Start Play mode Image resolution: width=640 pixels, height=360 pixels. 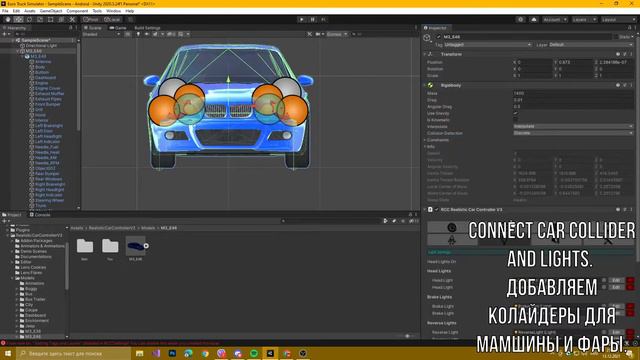[x=302, y=19]
